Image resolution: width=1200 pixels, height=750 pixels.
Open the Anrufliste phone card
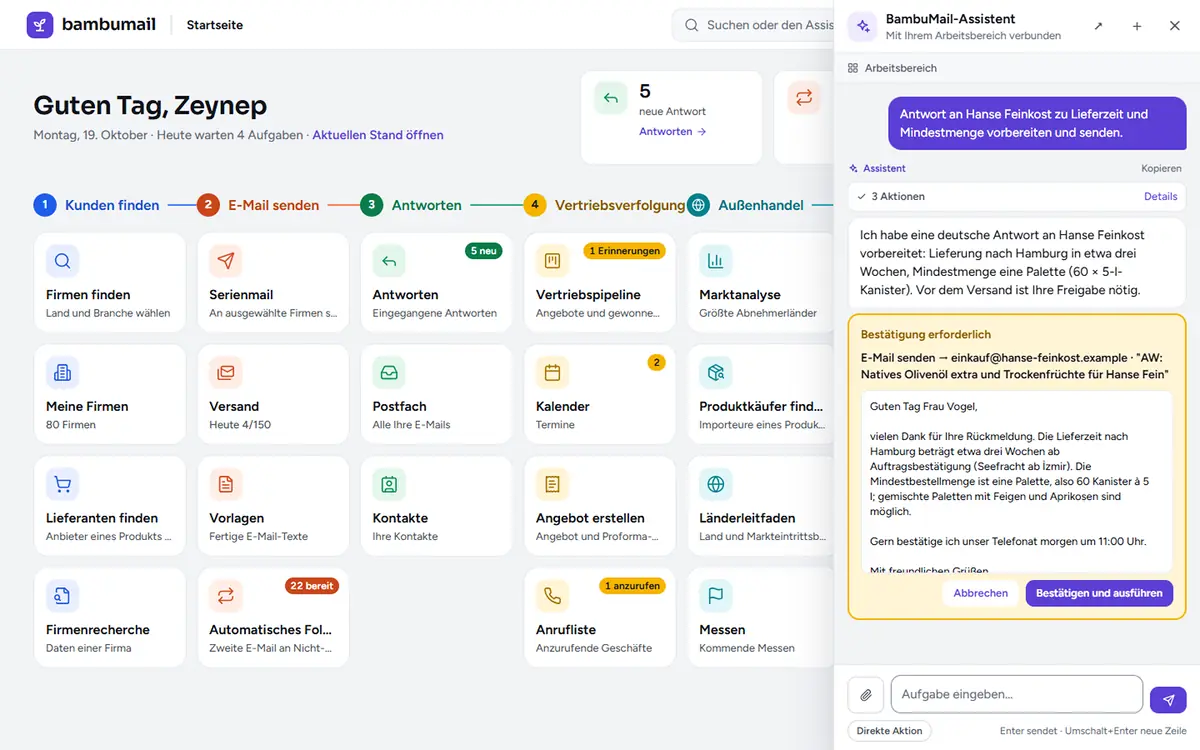(x=600, y=618)
